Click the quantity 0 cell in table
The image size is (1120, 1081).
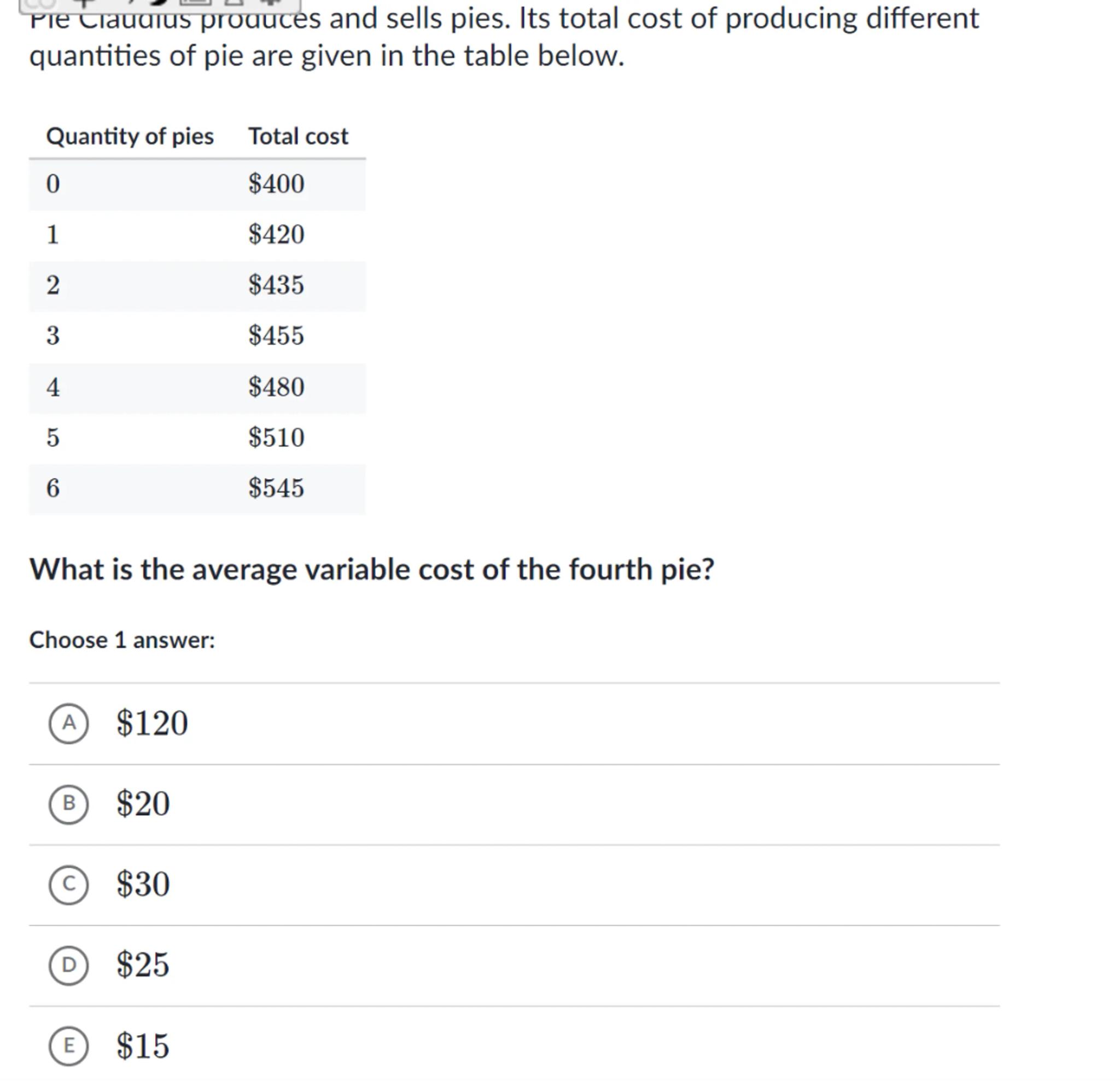point(53,184)
